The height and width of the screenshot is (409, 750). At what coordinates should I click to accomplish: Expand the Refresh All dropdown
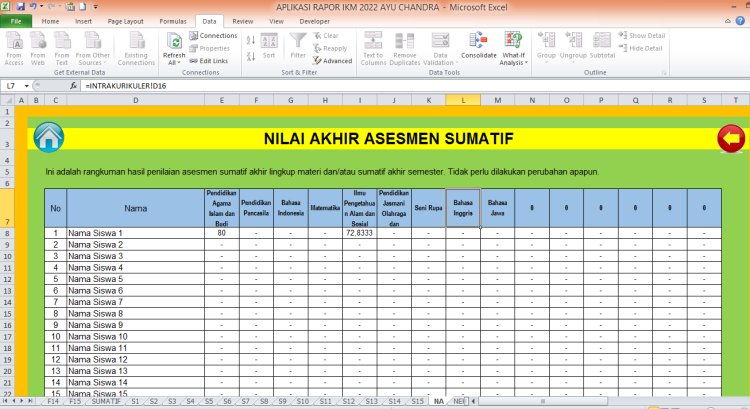174,62
